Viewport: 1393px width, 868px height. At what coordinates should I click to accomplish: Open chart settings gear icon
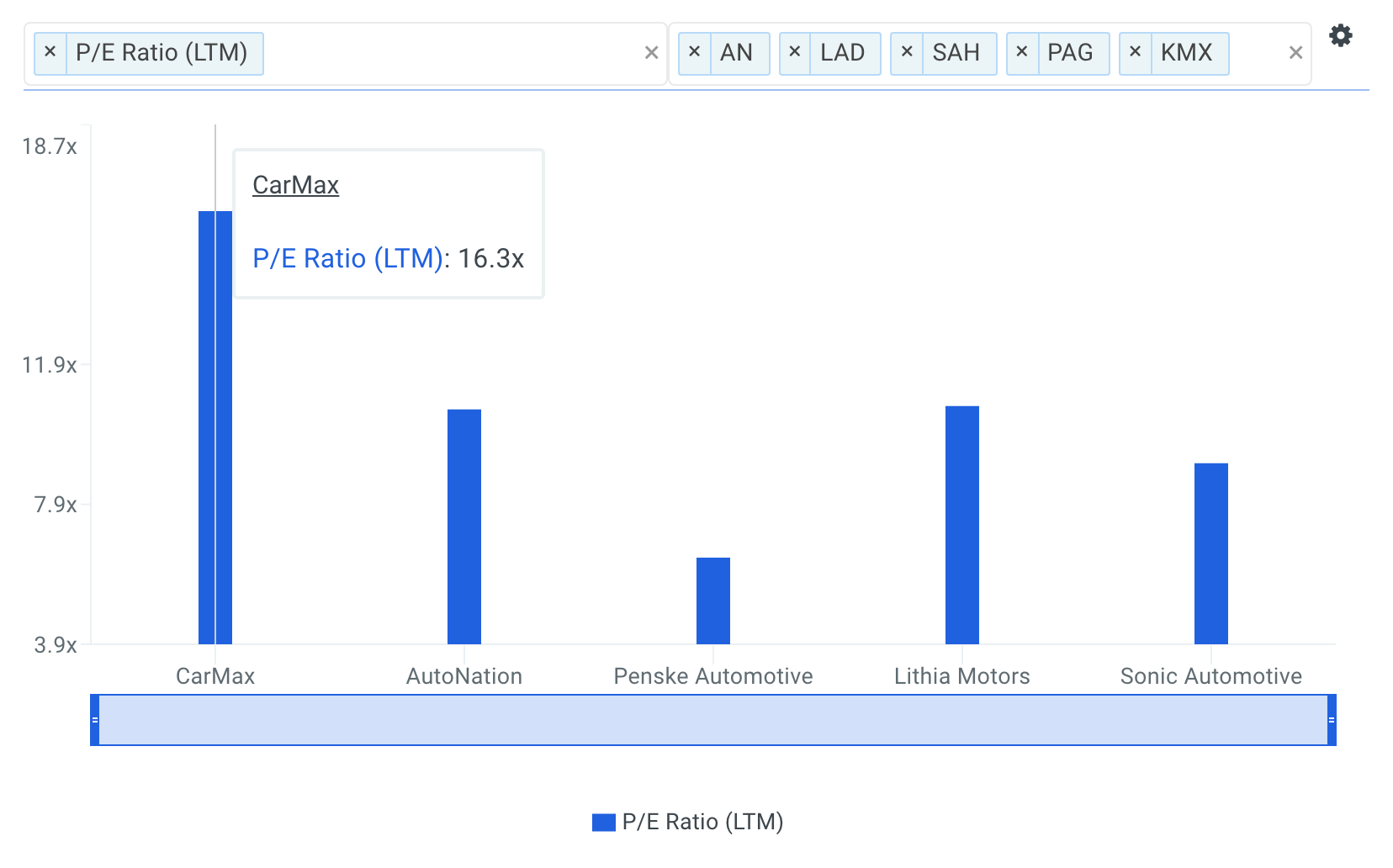pyautogui.click(x=1340, y=35)
